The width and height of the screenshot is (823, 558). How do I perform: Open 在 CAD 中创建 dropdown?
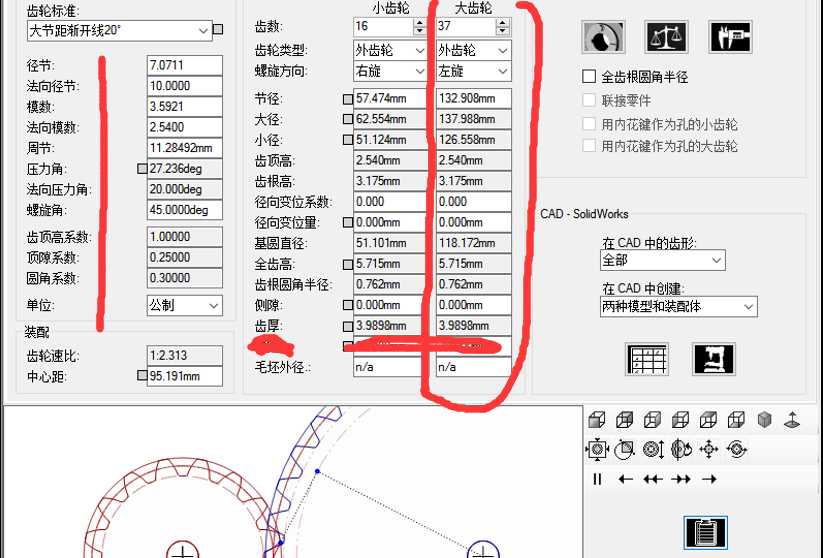[679, 307]
